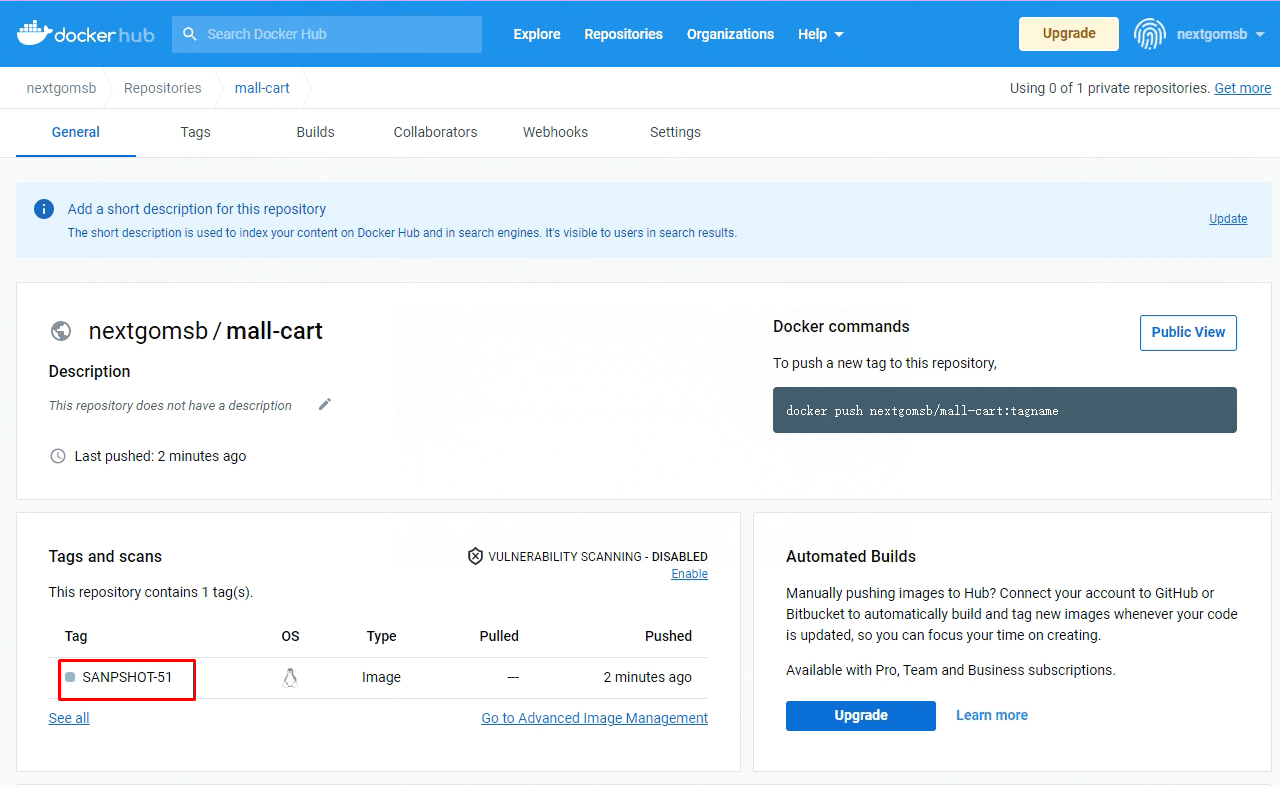Click the Last pushed: 2 minutes ago text
1280x787 pixels.
(160, 456)
